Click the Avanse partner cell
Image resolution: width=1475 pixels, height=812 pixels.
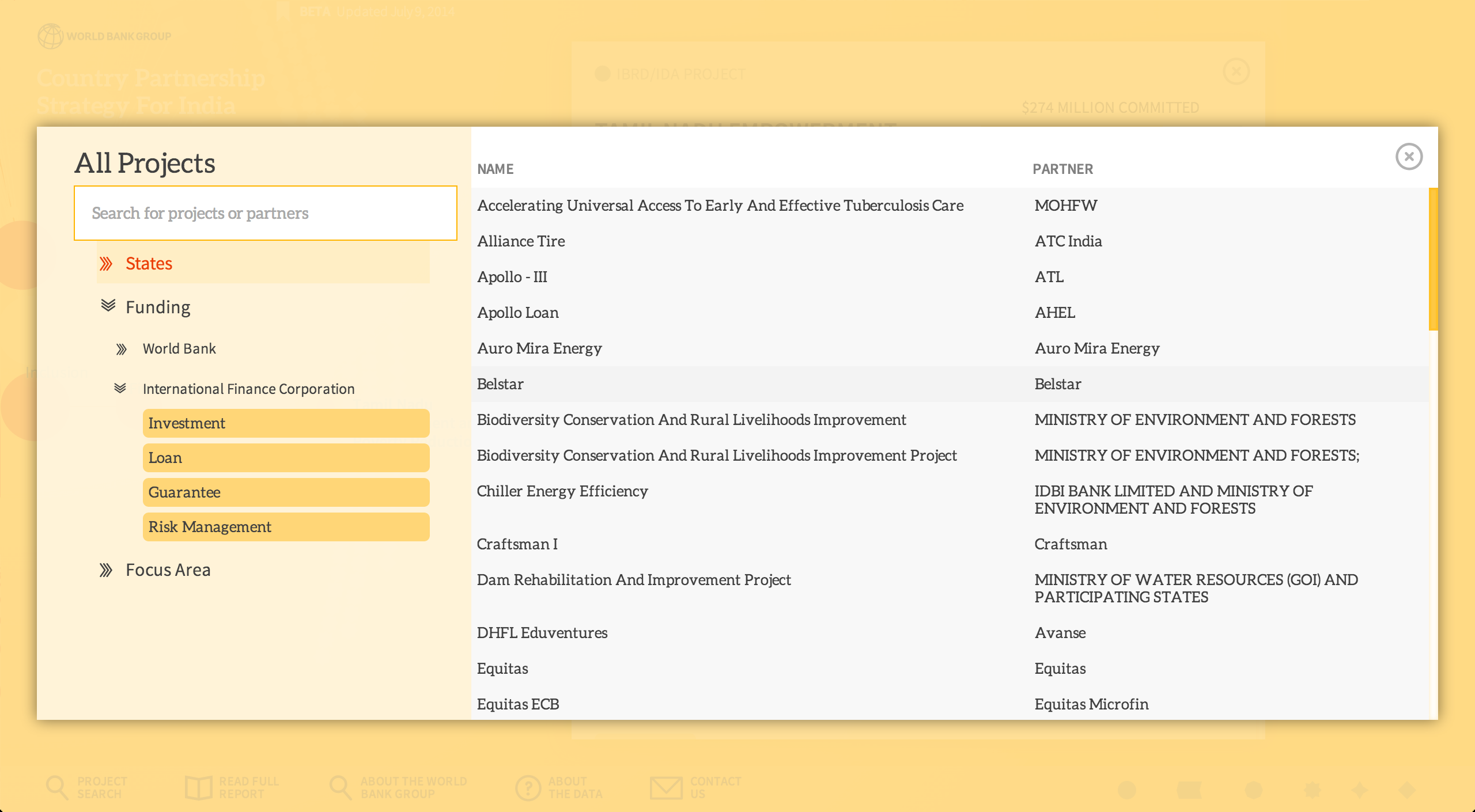[x=1060, y=633]
